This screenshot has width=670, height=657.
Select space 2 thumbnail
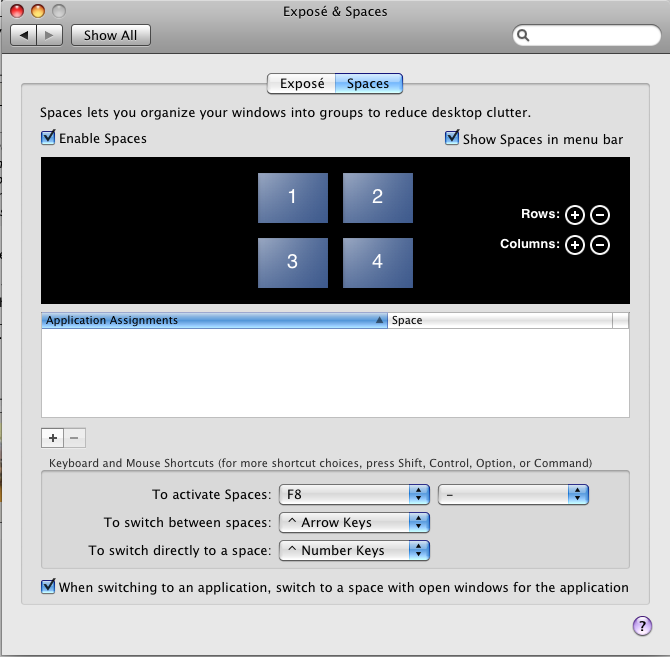point(378,197)
